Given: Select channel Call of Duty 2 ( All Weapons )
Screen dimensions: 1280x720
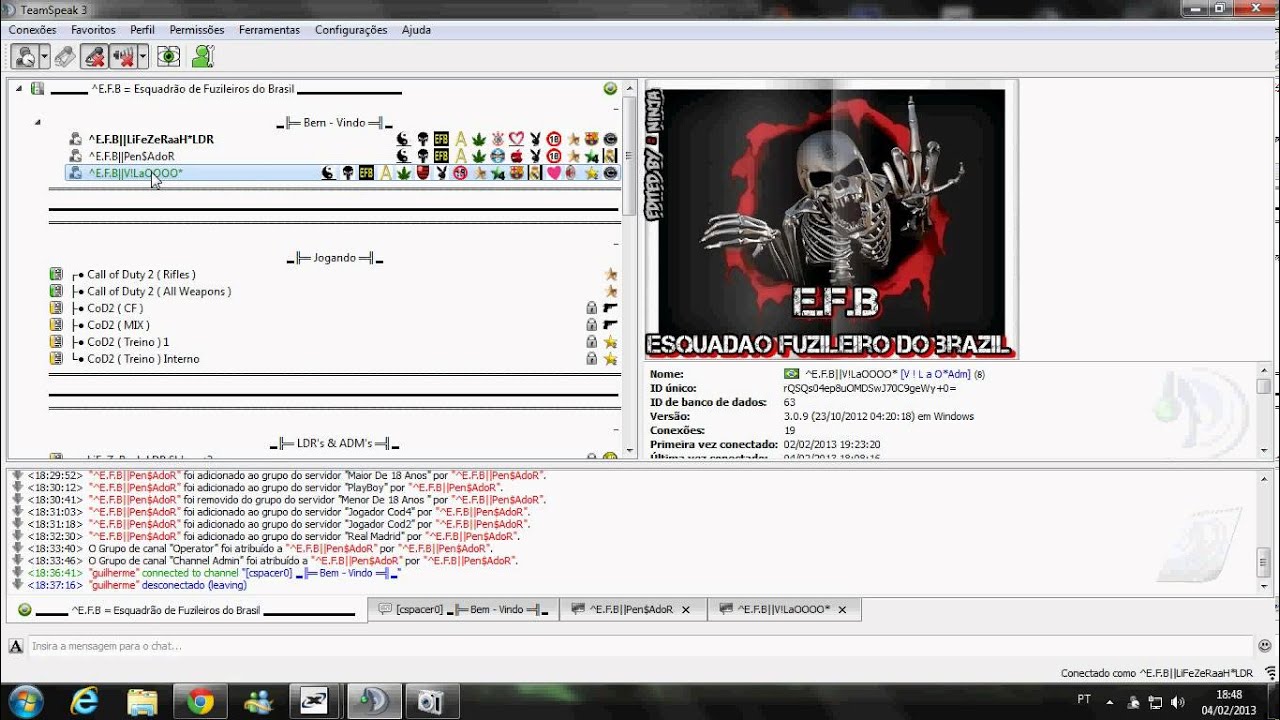Looking at the screenshot, I should pos(159,292).
